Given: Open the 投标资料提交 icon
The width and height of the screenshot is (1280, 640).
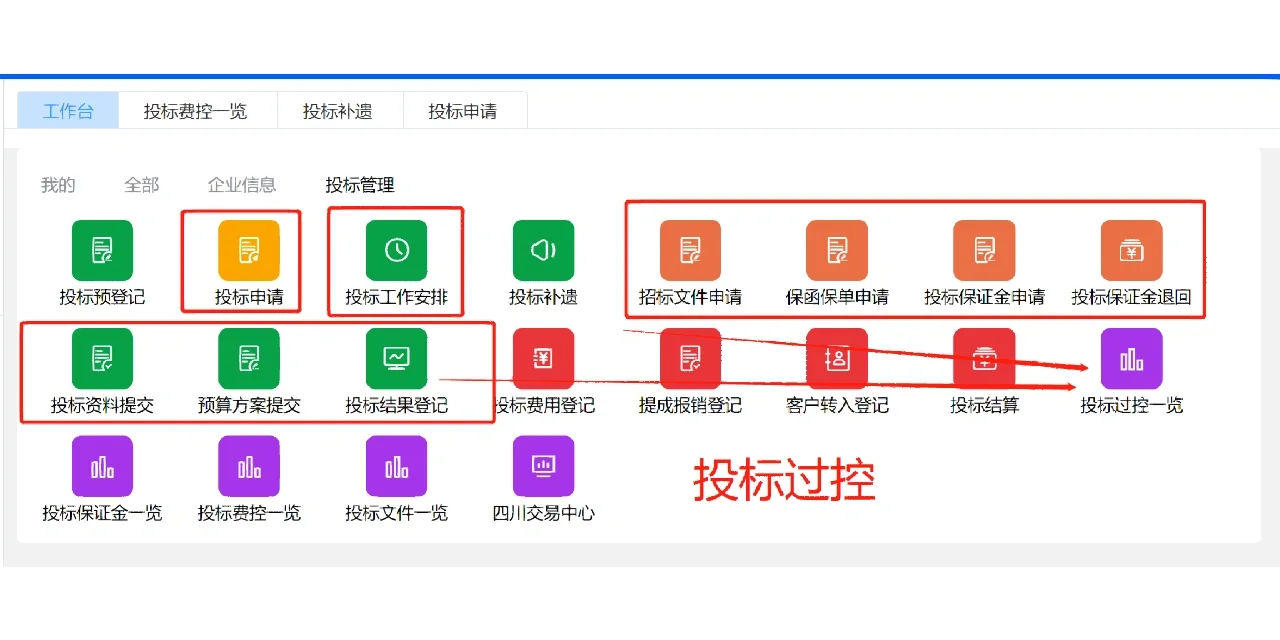Looking at the screenshot, I should coord(101,358).
